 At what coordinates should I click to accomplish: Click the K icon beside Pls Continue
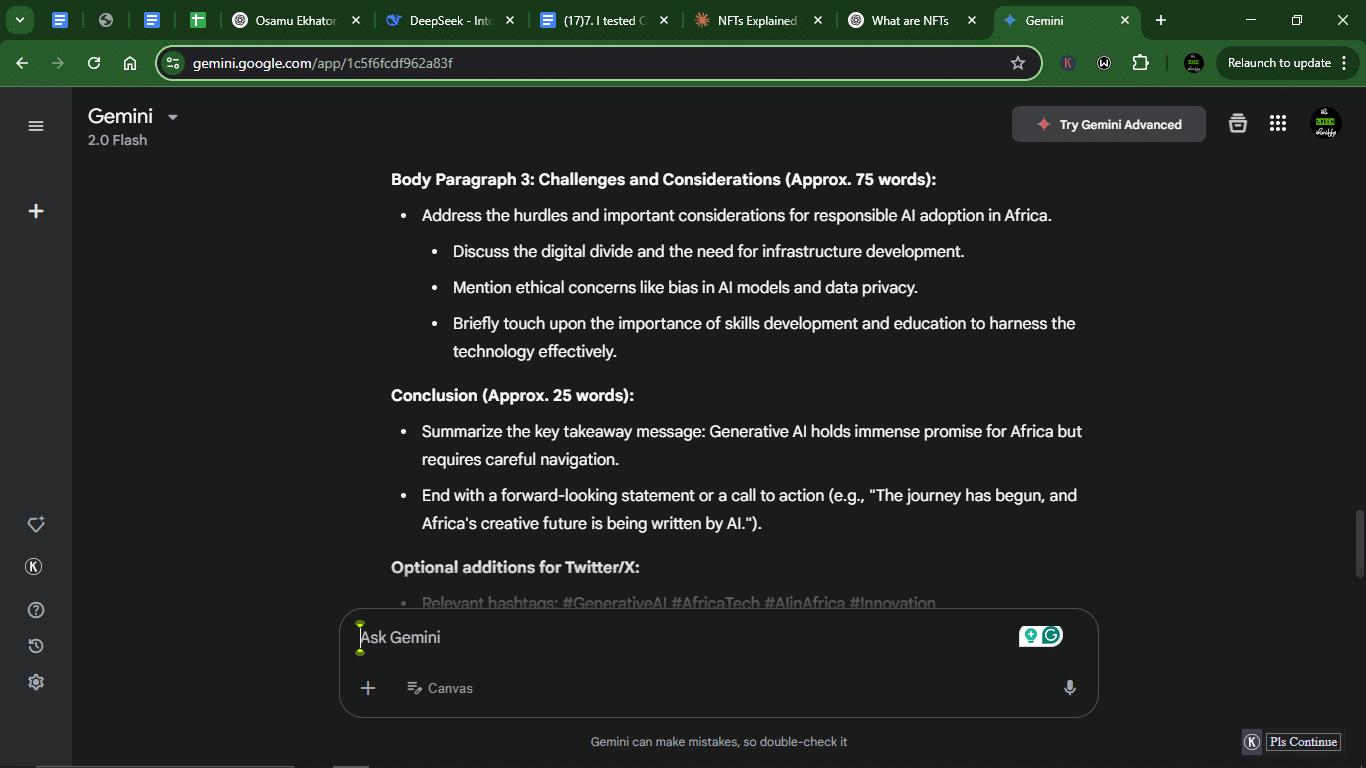pos(1252,742)
